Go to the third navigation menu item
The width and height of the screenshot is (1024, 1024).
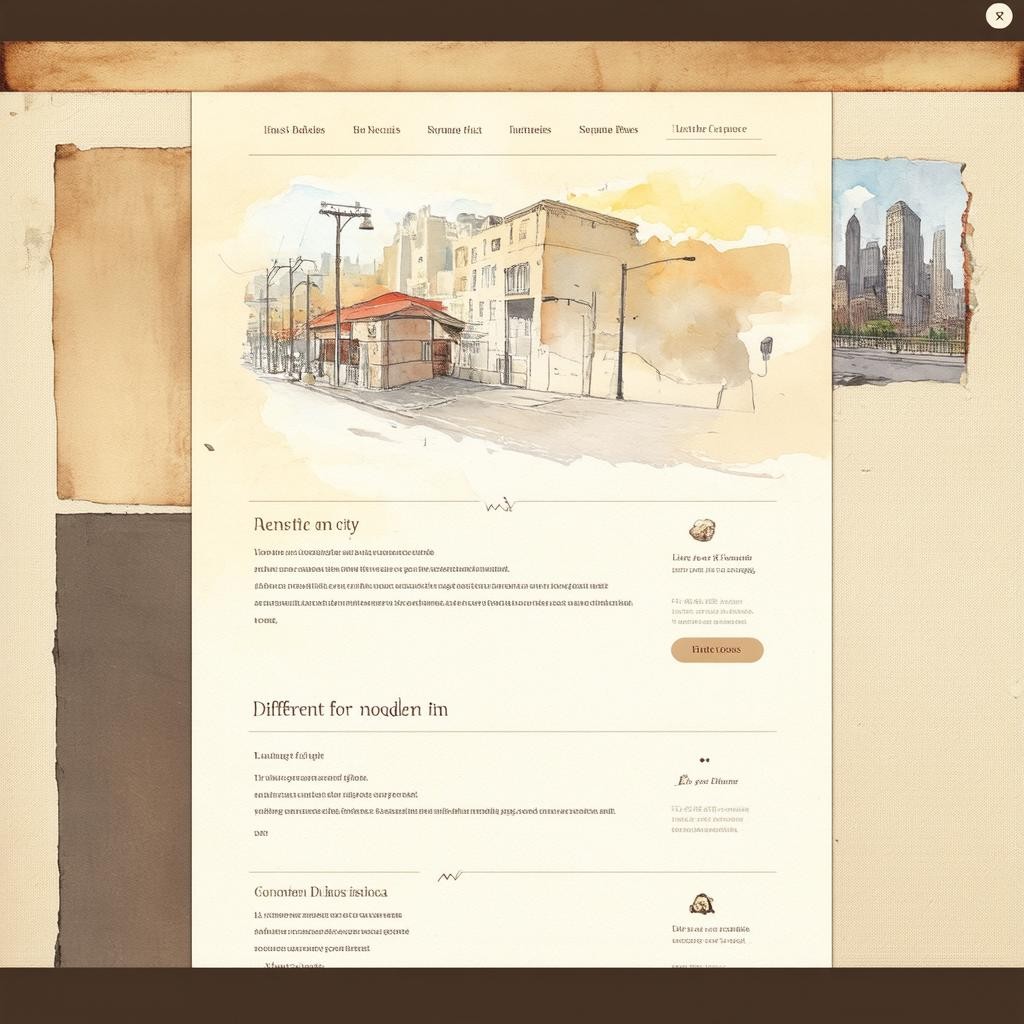point(454,130)
